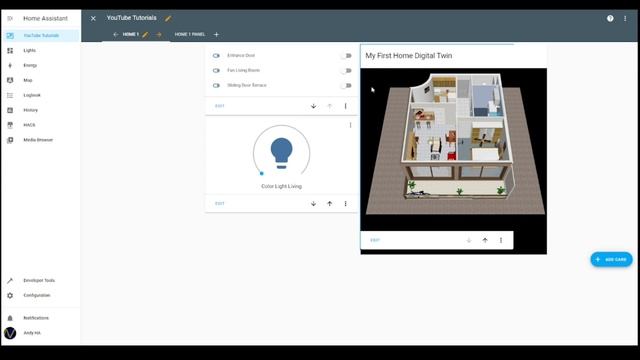
Task: Move the entities card up
Action: point(330,106)
